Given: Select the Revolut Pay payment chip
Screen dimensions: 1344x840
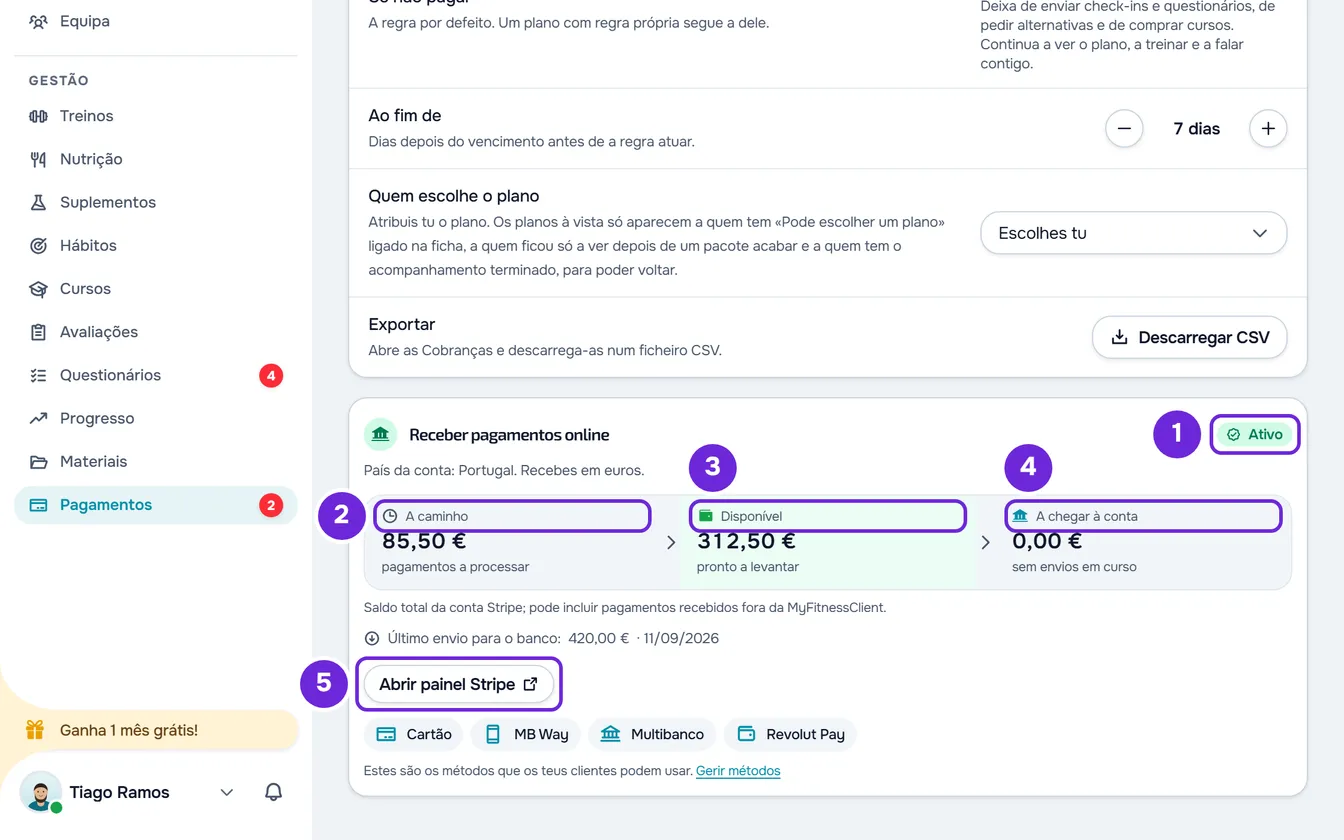Looking at the screenshot, I should pyautogui.click(x=790, y=734).
